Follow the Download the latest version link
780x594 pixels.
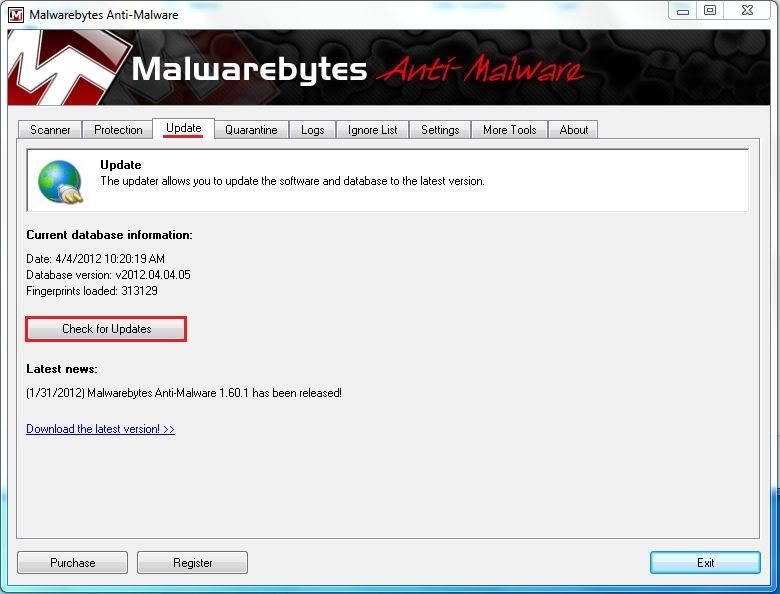click(100, 429)
